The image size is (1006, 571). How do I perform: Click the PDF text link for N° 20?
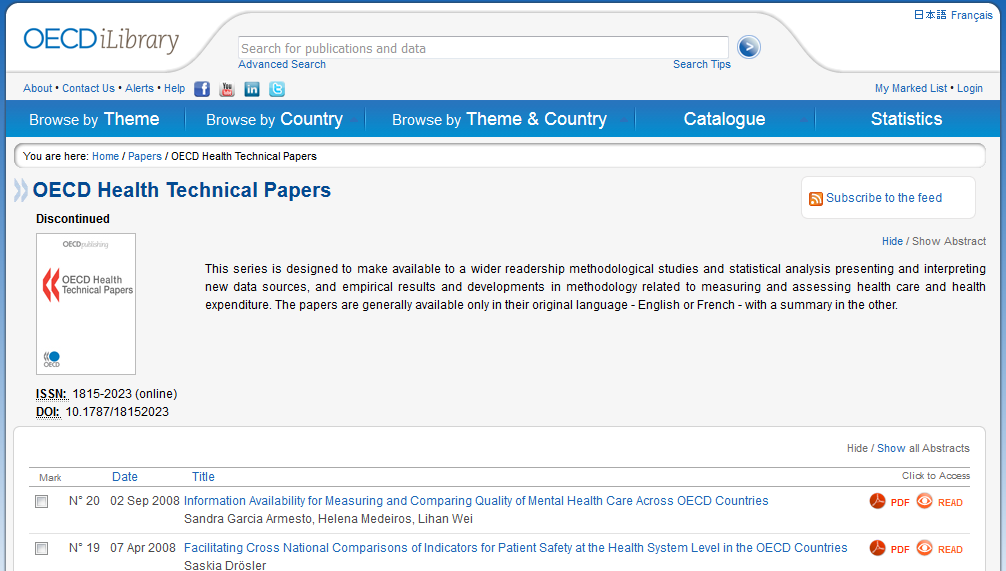pos(900,502)
